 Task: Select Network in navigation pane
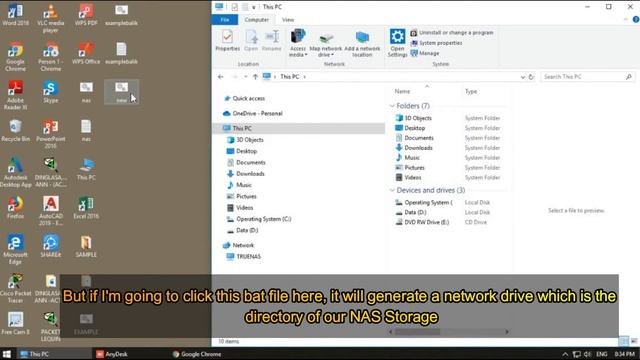click(239, 245)
